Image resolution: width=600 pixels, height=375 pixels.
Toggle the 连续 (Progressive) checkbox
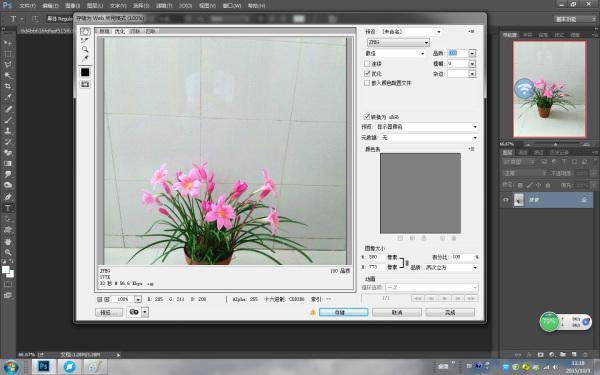367,64
